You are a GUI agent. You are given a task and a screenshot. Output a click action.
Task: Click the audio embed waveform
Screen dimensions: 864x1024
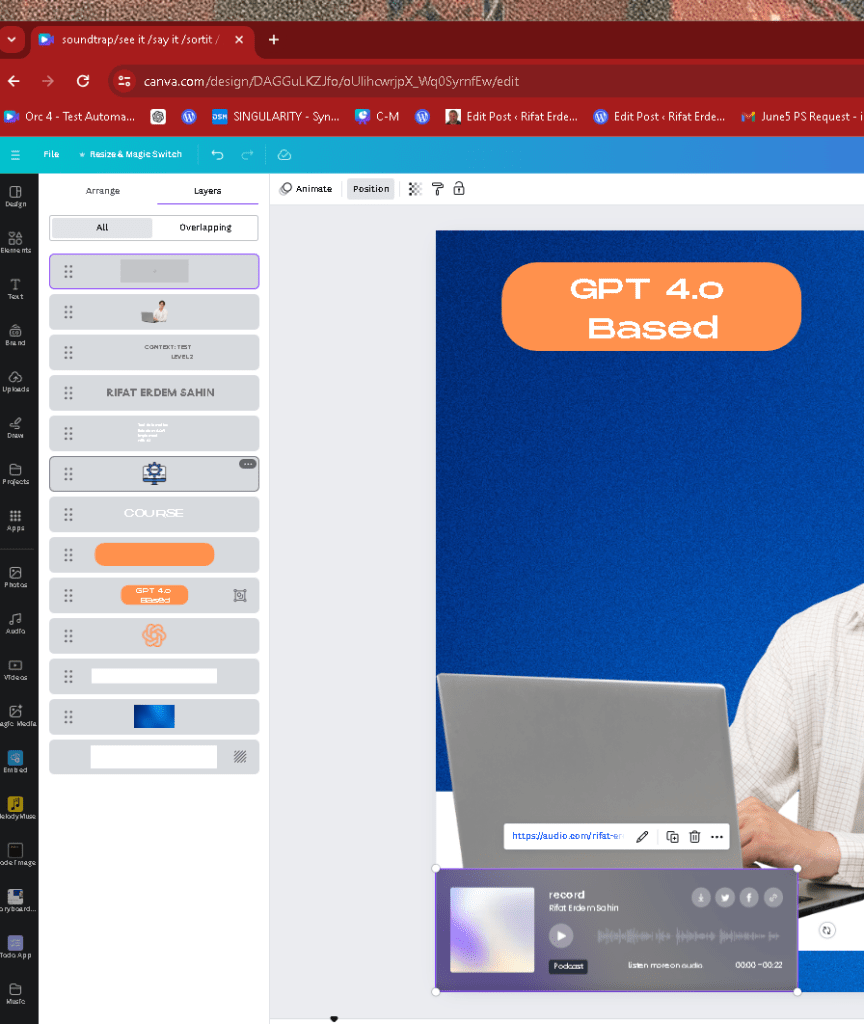click(x=688, y=936)
